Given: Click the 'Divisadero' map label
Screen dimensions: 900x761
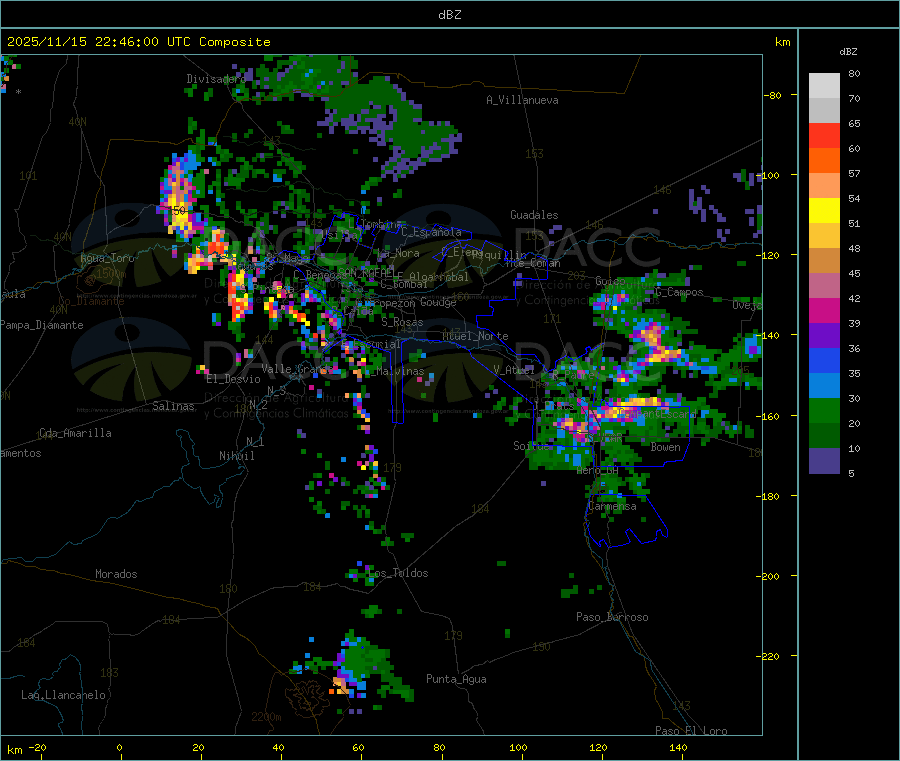Looking at the screenshot, I should pyautogui.click(x=216, y=79).
